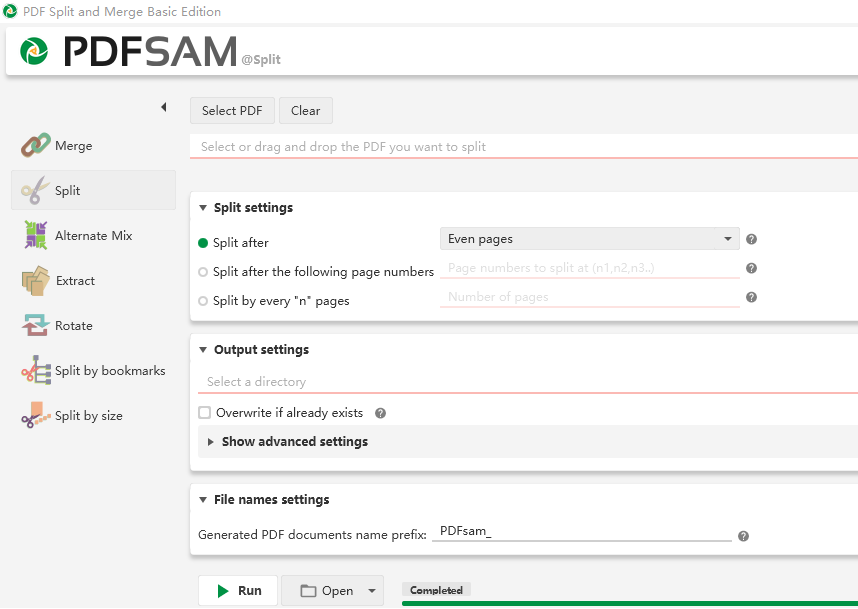Viewport: 858px width, 609px height.
Task: Choose the Extract module label
Action: tap(76, 281)
